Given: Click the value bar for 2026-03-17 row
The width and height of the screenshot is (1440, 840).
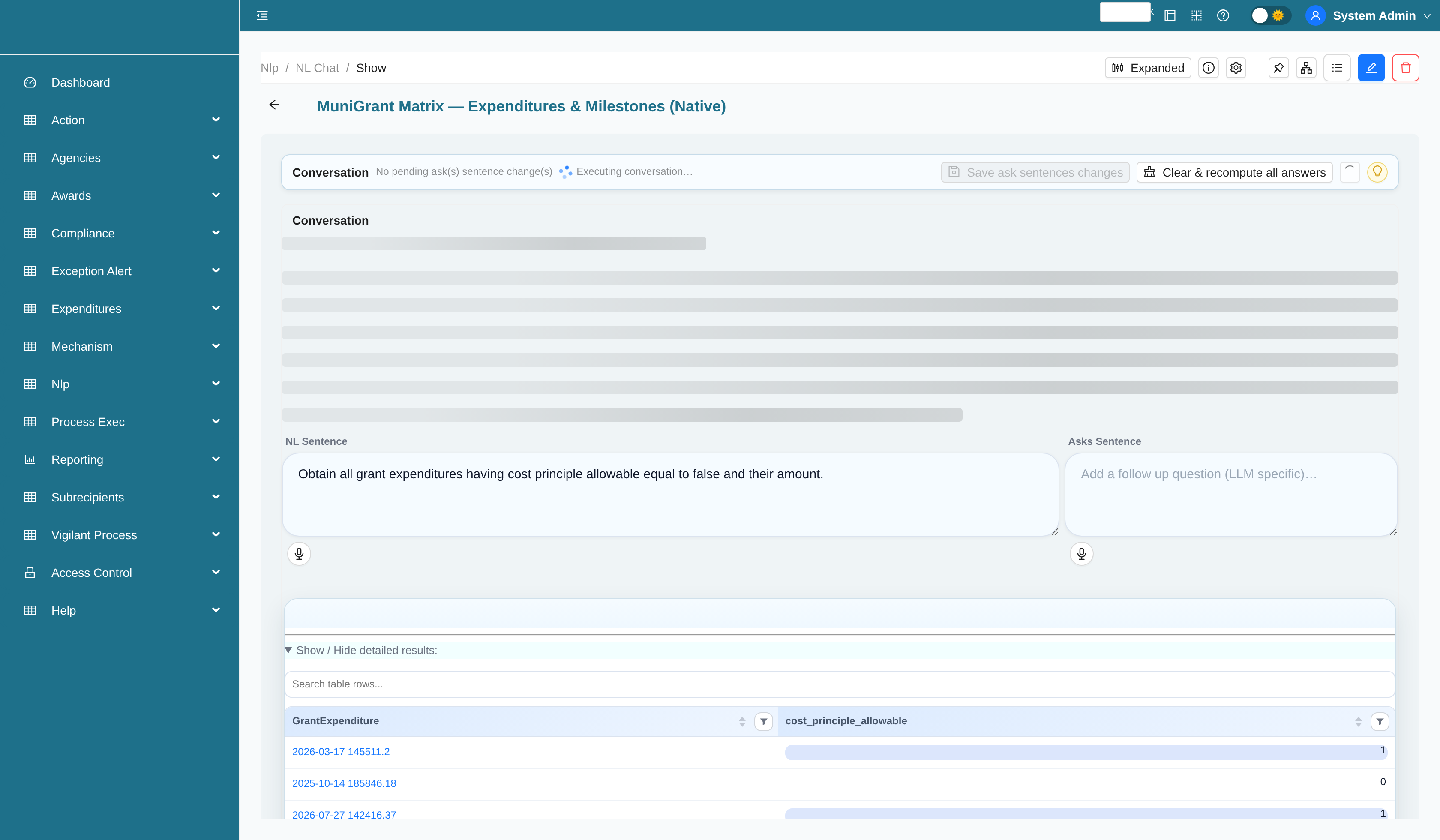Looking at the screenshot, I should click(1086, 752).
